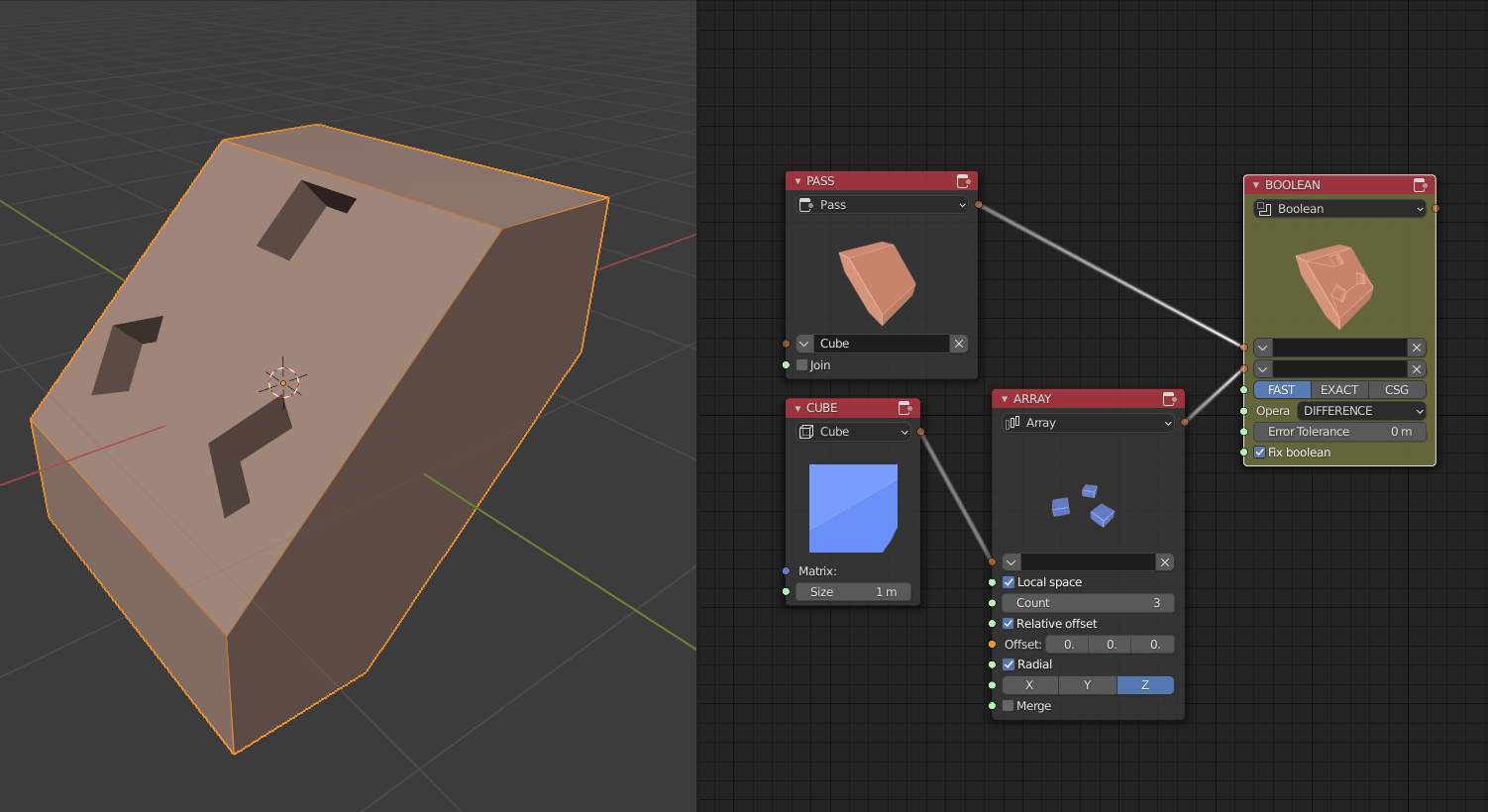Select the FAST boolean solver
The image size is (1488, 812).
click(1282, 390)
